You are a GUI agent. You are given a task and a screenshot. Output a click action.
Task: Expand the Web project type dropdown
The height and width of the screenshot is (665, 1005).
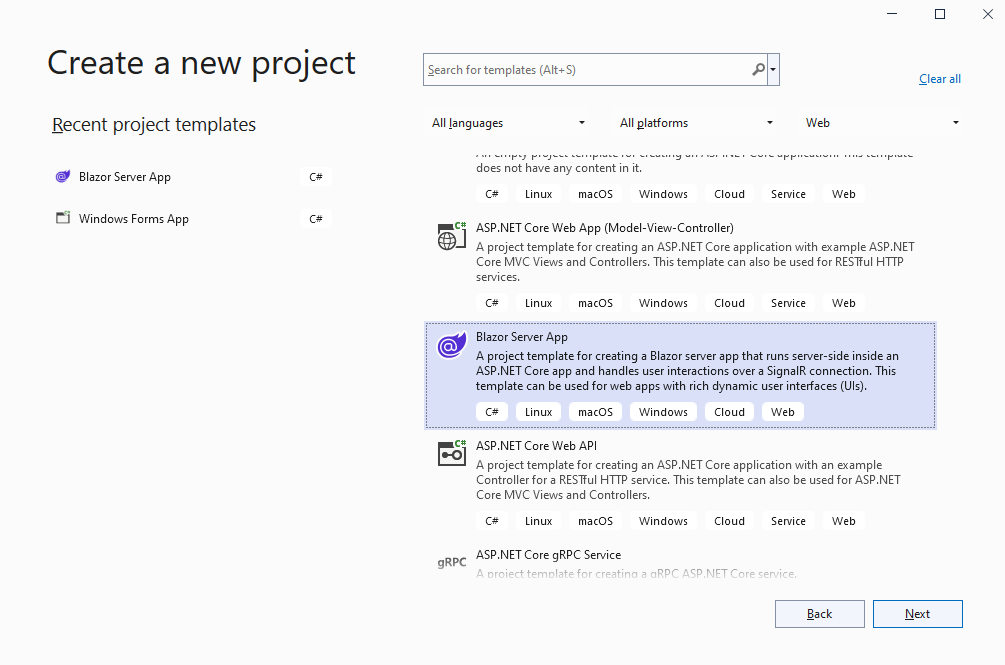(x=882, y=123)
